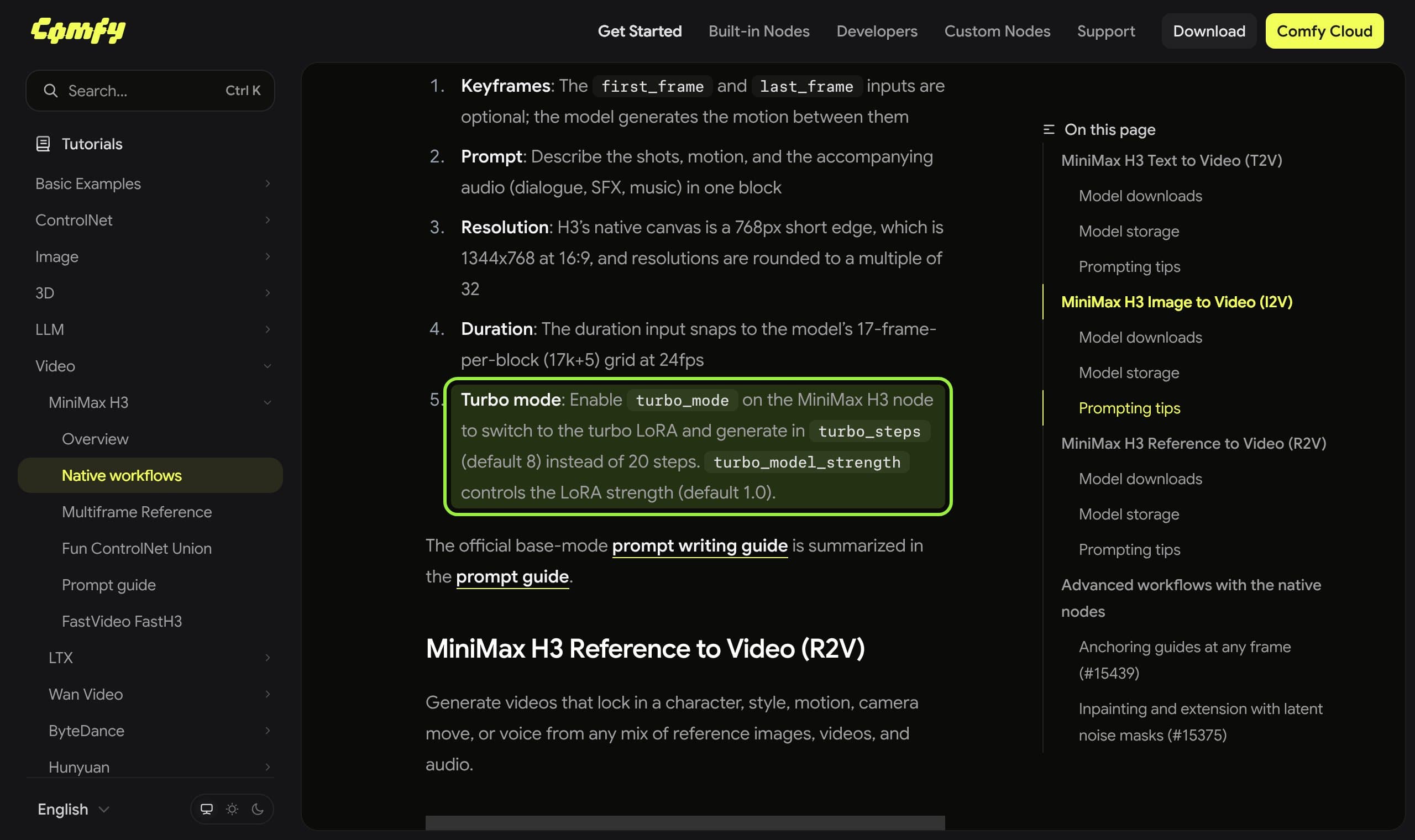This screenshot has width=1415, height=840.
Task: Click the Comfy logo
Action: coord(78,30)
